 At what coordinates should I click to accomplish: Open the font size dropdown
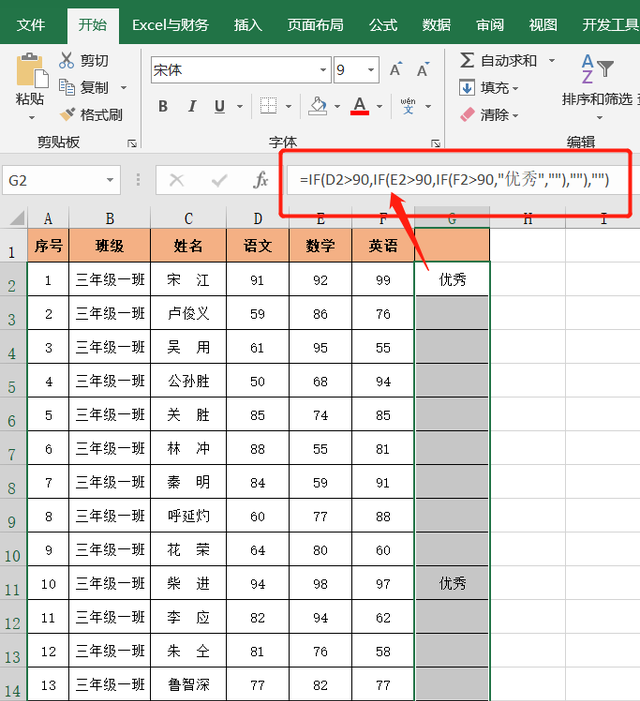click(372, 70)
